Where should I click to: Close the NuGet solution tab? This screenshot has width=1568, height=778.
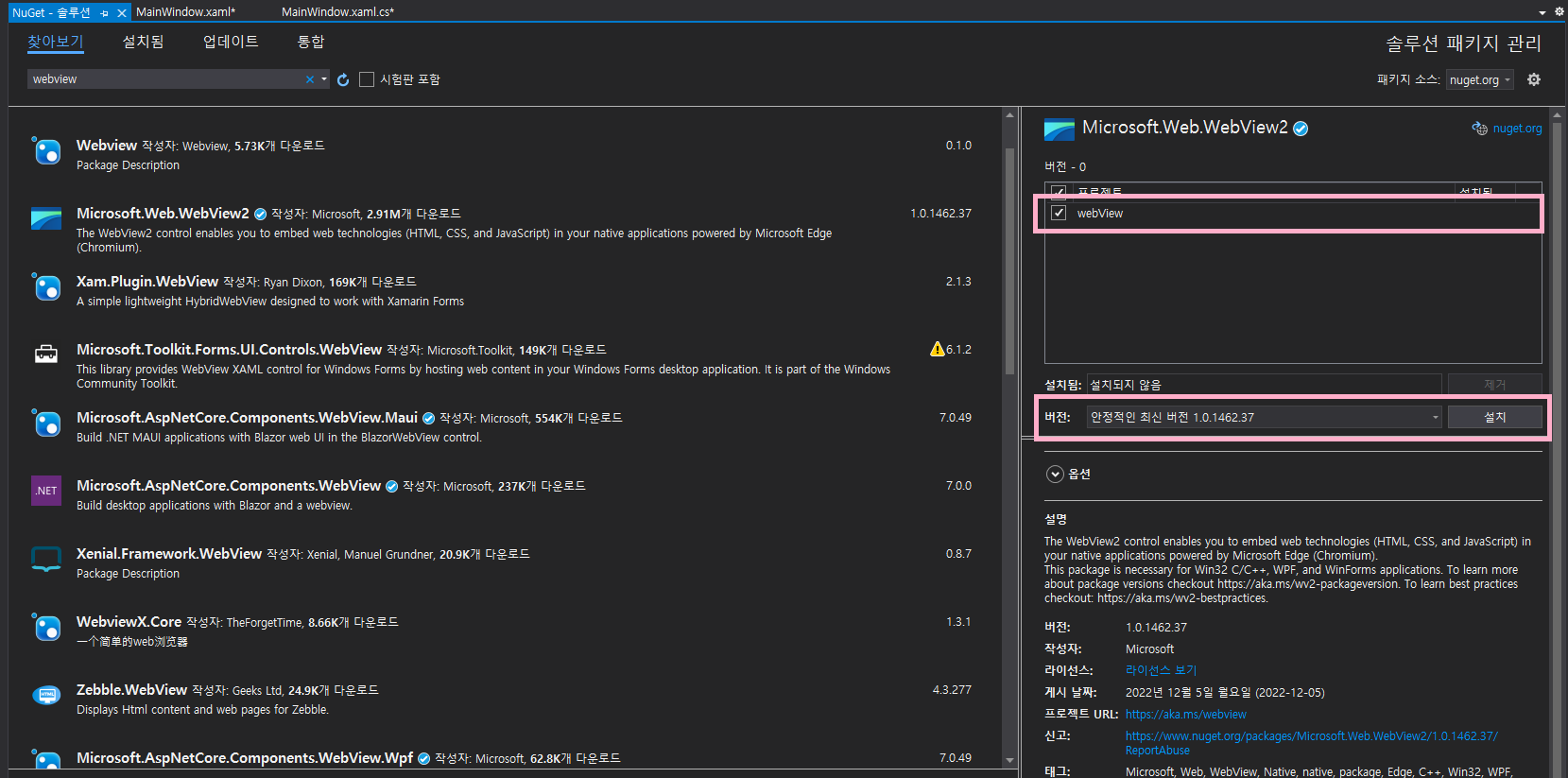click(121, 12)
